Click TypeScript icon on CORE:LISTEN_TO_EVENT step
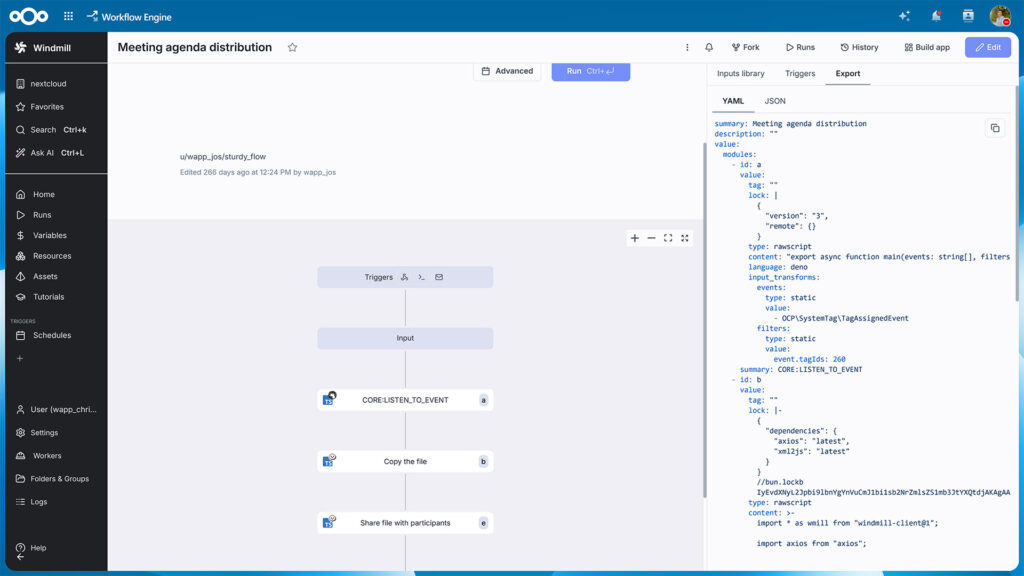Image resolution: width=1024 pixels, height=576 pixels. [329, 399]
